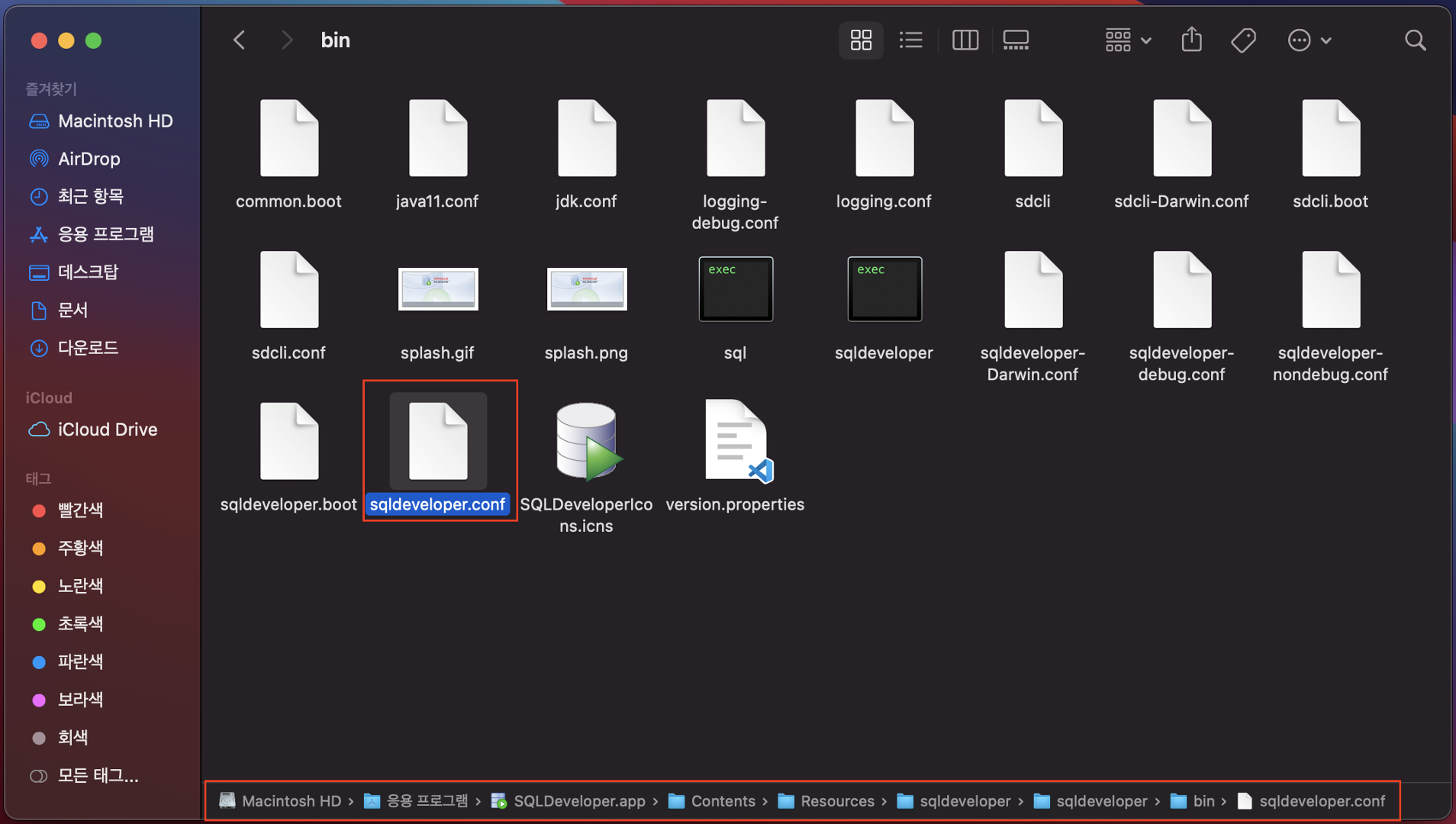Click the search magnifier icon
The width and height of the screenshot is (1456, 824).
1415,40
